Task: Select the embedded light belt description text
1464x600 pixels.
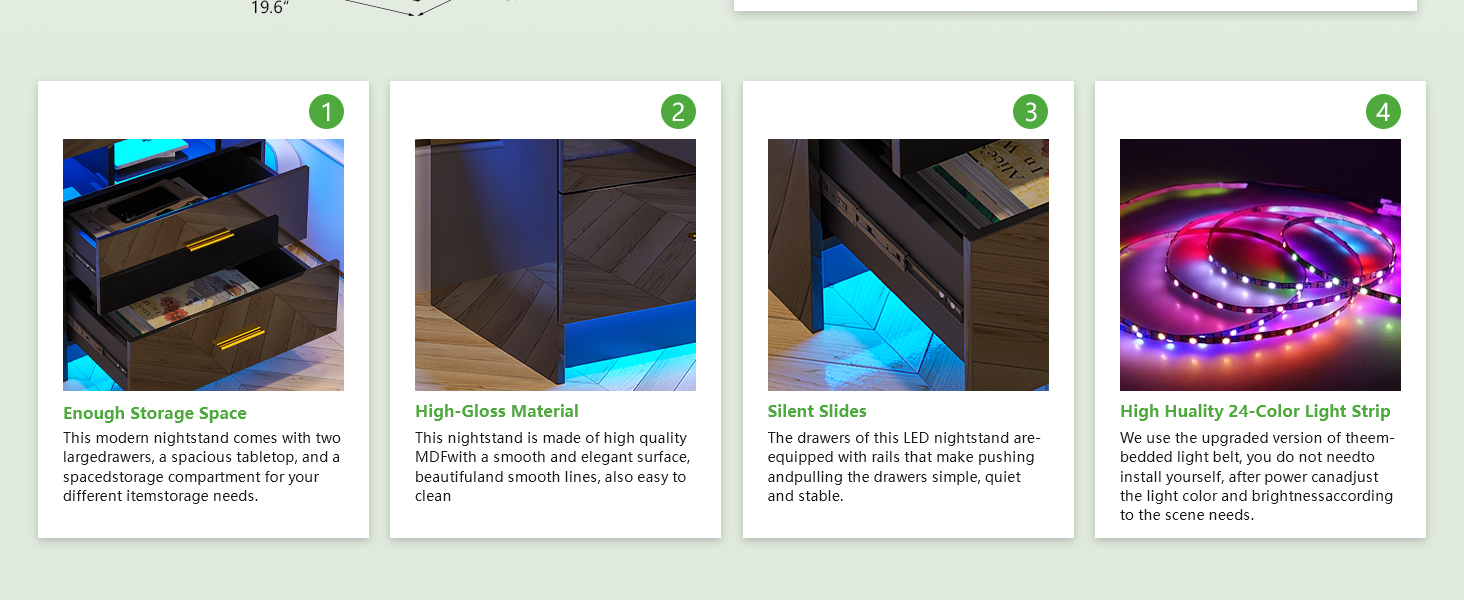Action: (x=1257, y=477)
